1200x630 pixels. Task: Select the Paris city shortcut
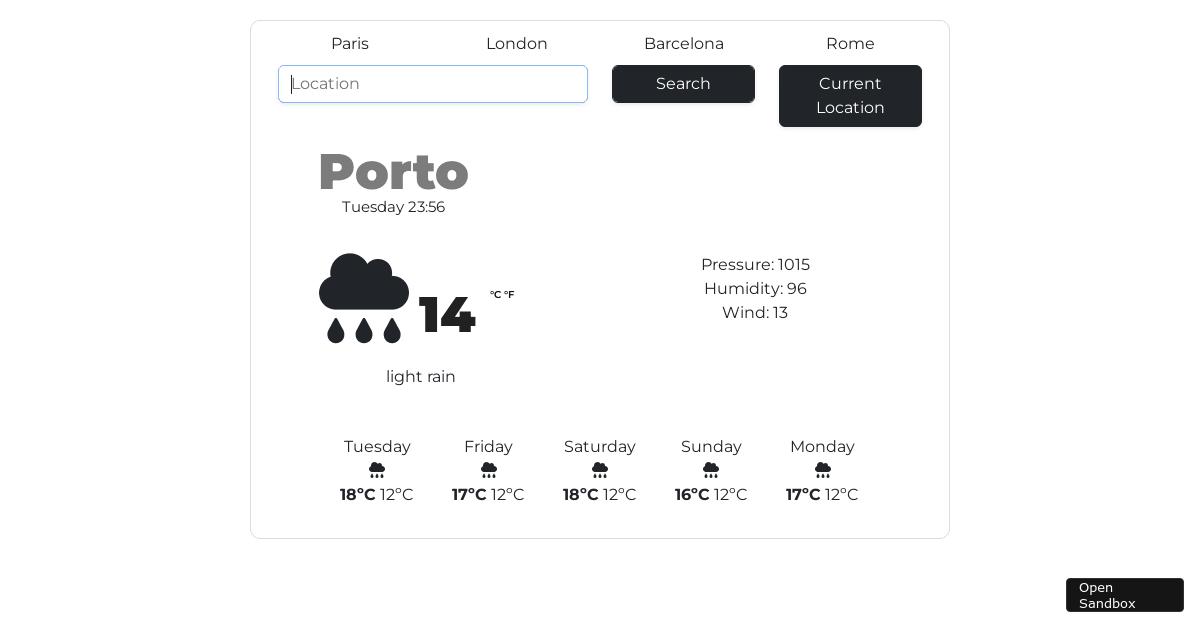[350, 44]
